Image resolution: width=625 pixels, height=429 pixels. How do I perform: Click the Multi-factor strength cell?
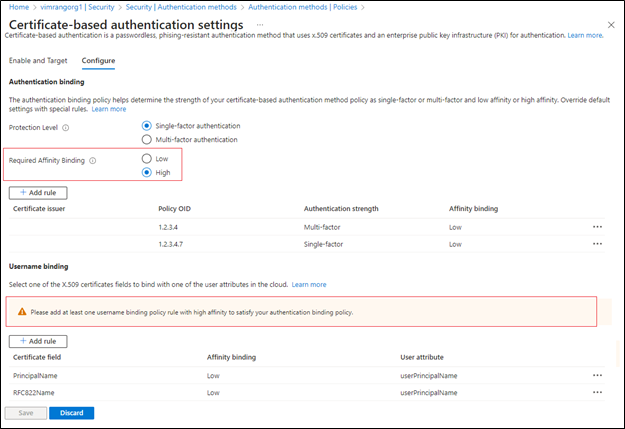(322, 227)
